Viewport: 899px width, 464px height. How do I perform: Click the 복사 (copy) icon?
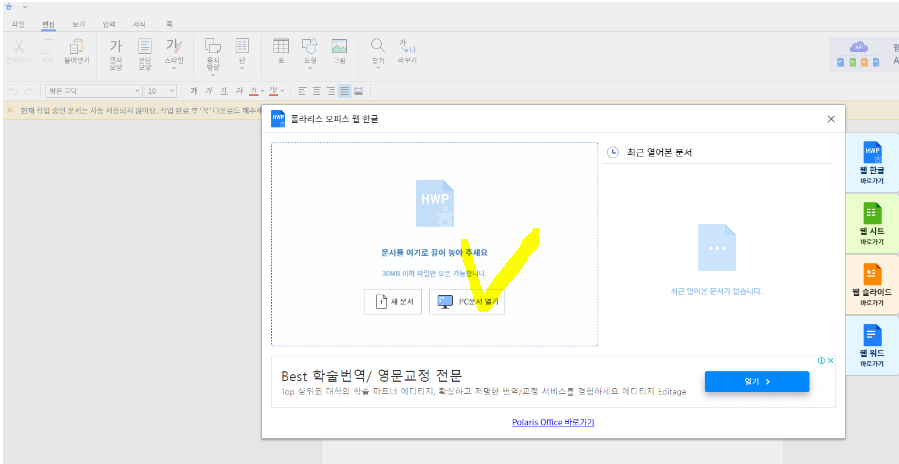tap(47, 46)
